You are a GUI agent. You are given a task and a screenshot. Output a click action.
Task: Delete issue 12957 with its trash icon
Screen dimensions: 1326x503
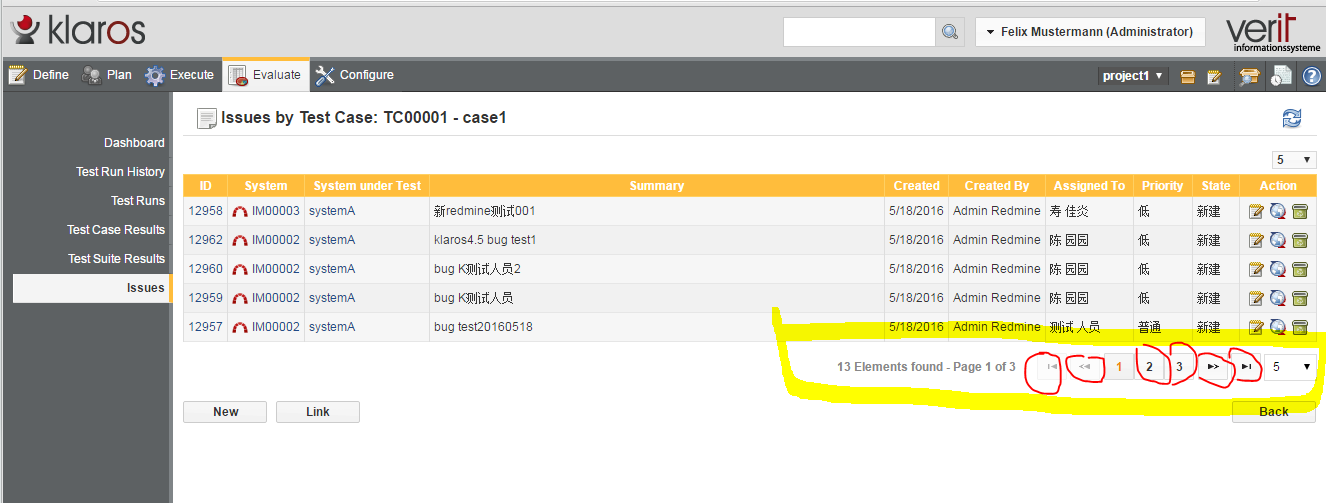coord(1300,327)
